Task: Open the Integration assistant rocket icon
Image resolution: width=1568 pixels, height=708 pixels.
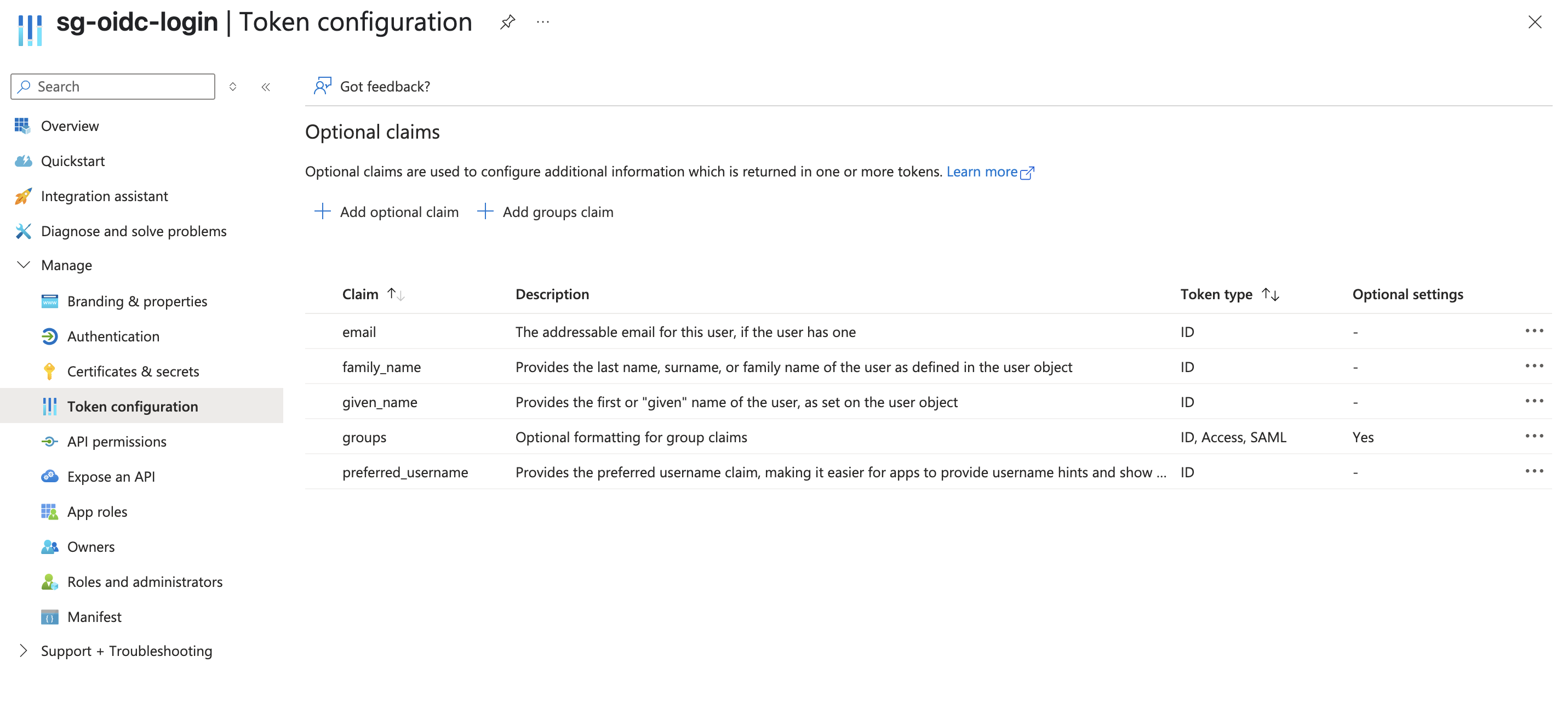Action: 22,196
